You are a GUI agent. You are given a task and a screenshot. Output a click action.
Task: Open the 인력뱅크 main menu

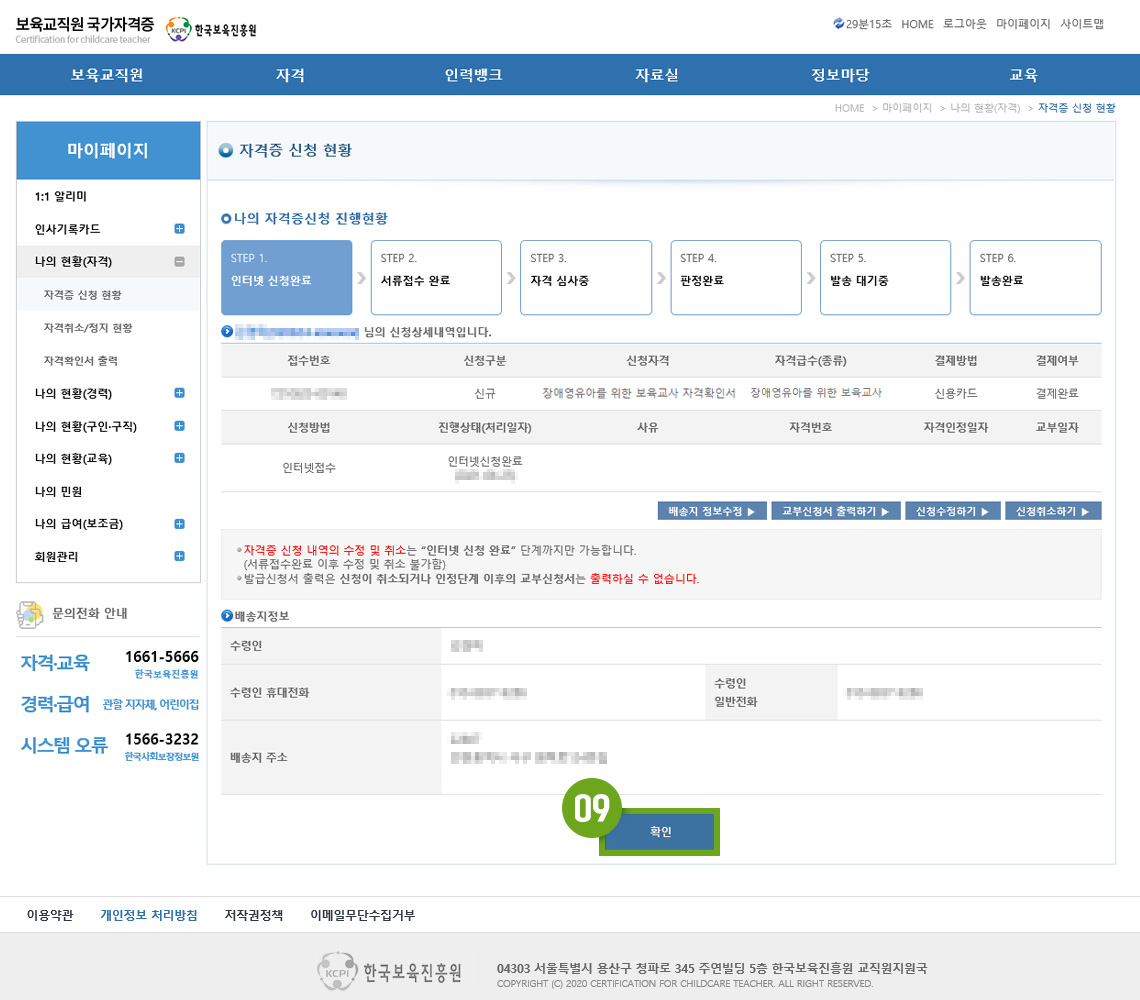click(x=473, y=75)
